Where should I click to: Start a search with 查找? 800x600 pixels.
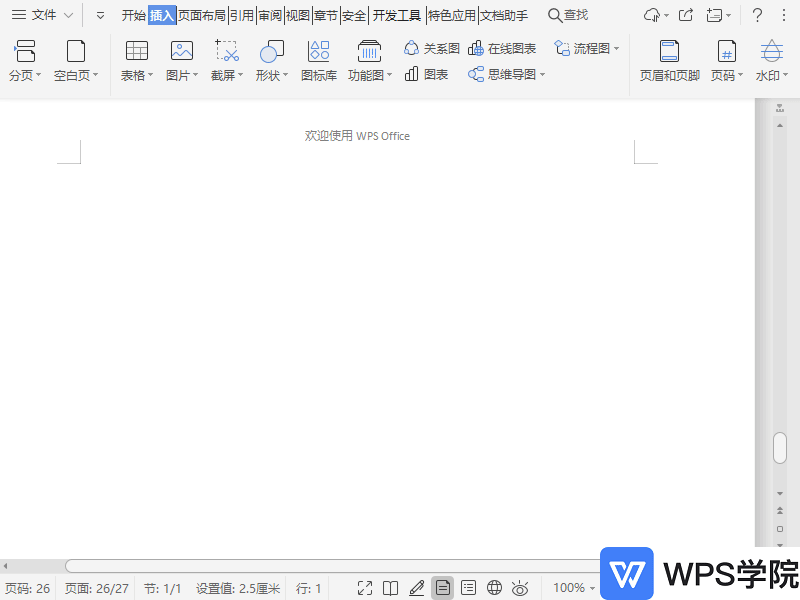tap(569, 15)
